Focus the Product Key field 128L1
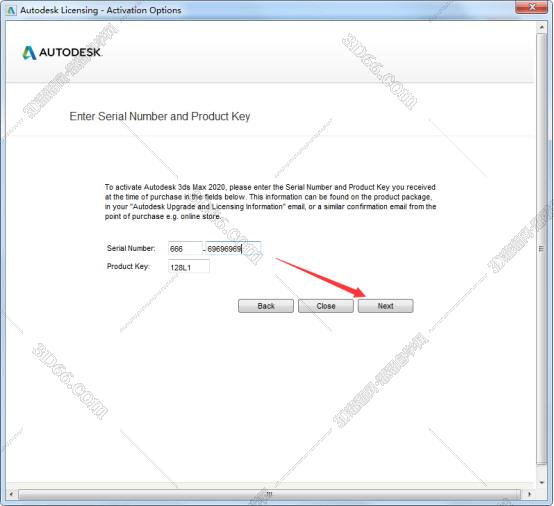Image resolution: width=554 pixels, height=506 pixels. [189, 267]
